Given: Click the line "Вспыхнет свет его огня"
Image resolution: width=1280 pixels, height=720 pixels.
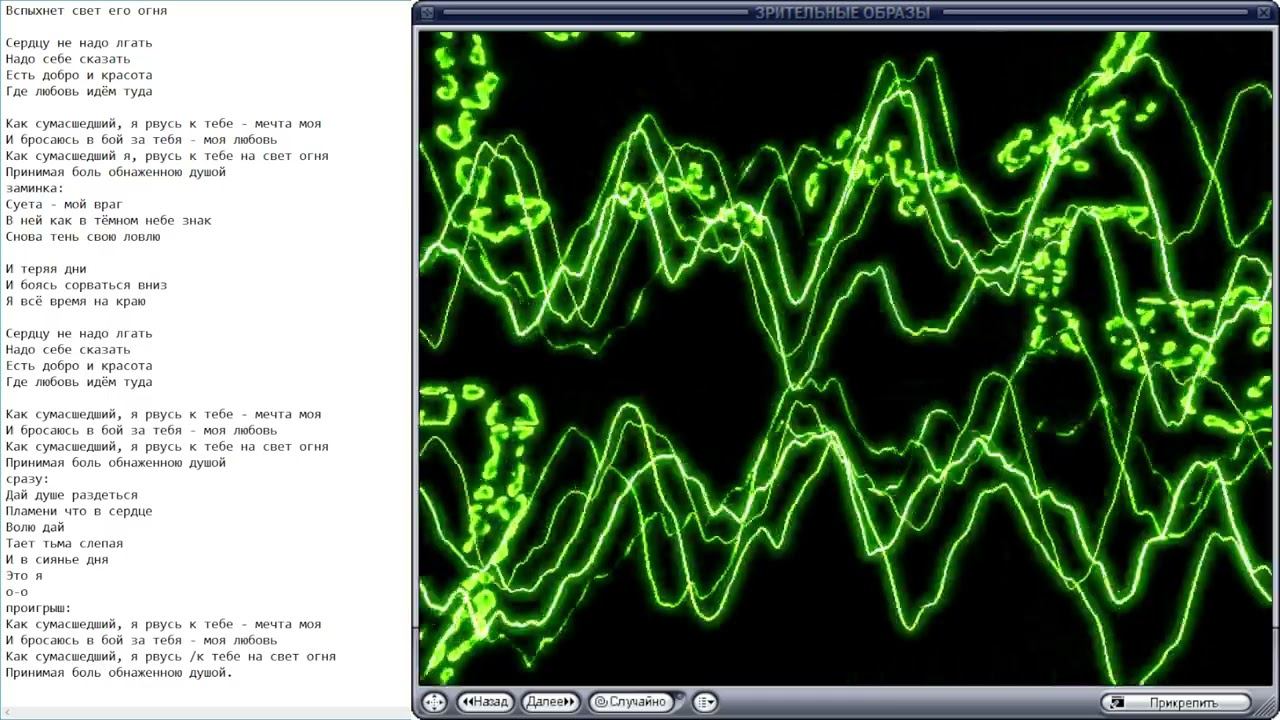Looking at the screenshot, I should (86, 11).
